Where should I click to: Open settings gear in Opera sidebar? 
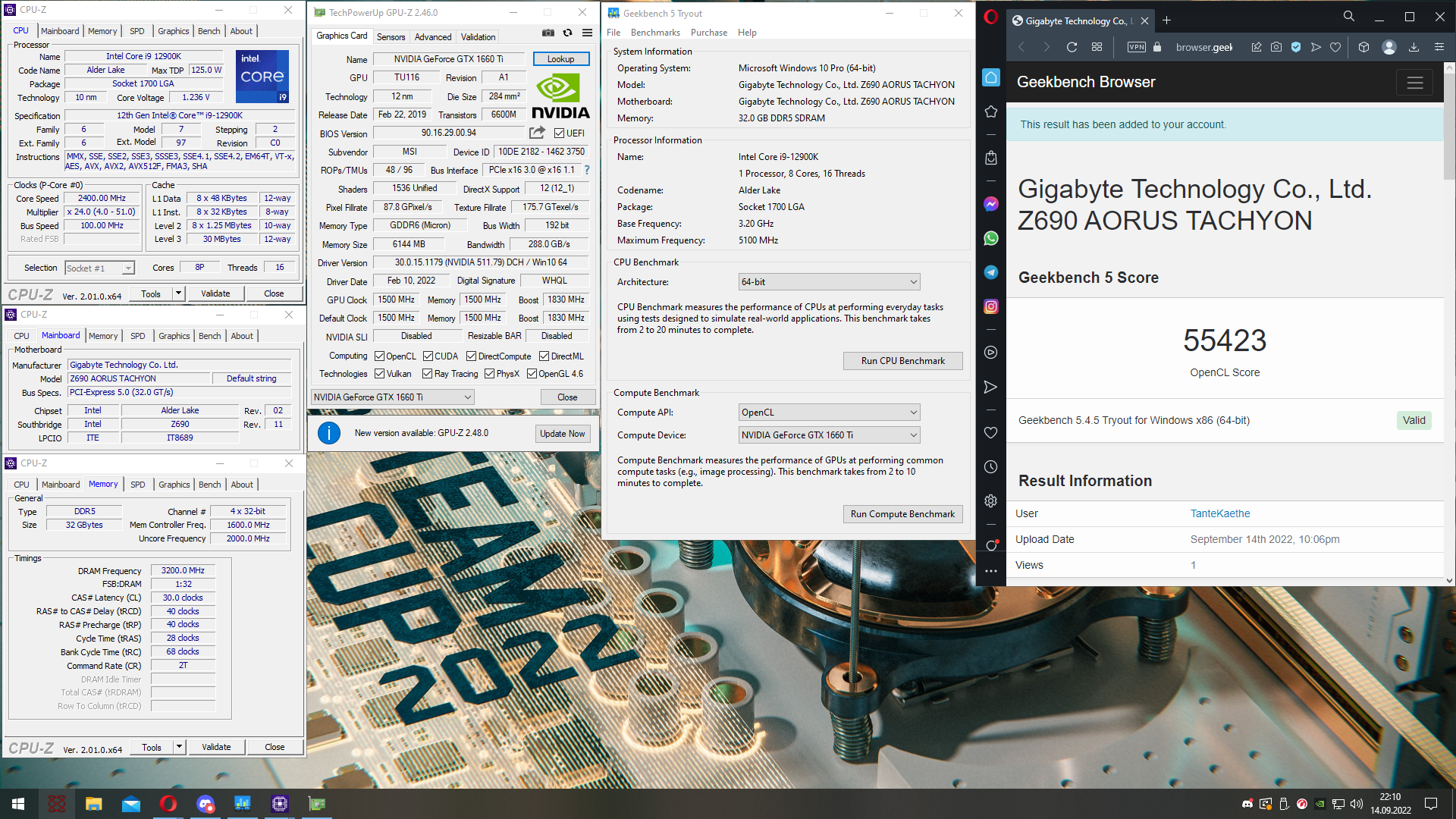[990, 501]
